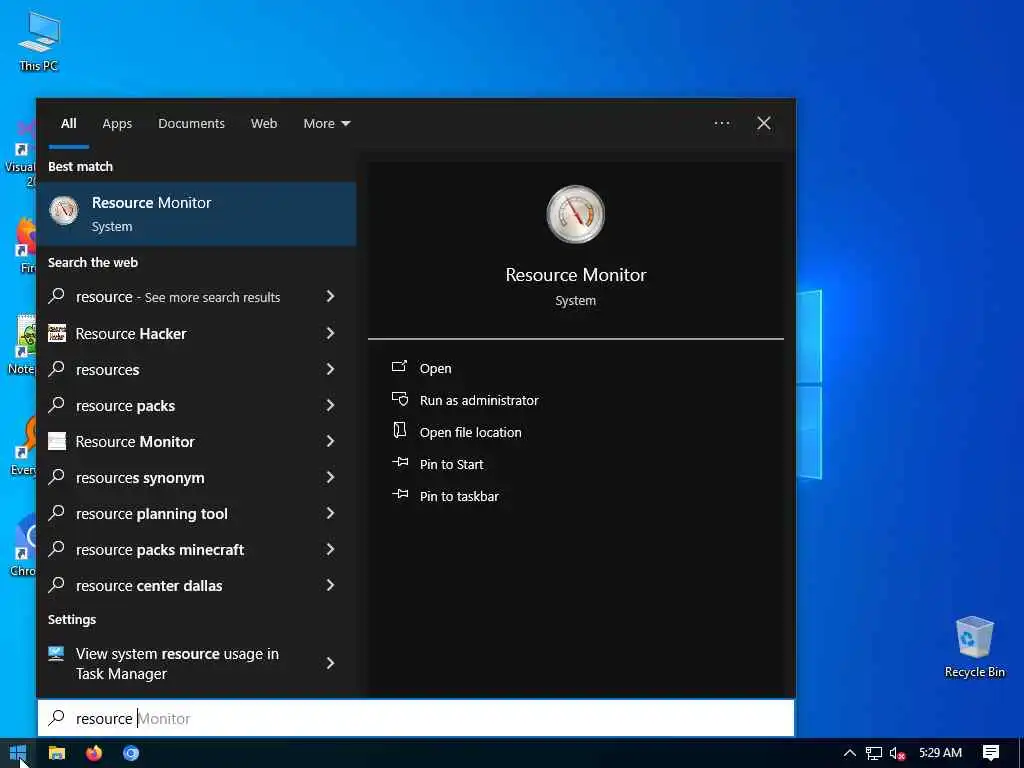The width and height of the screenshot is (1024, 768).
Task: Click the search box magnifier icon
Action: pos(57,718)
